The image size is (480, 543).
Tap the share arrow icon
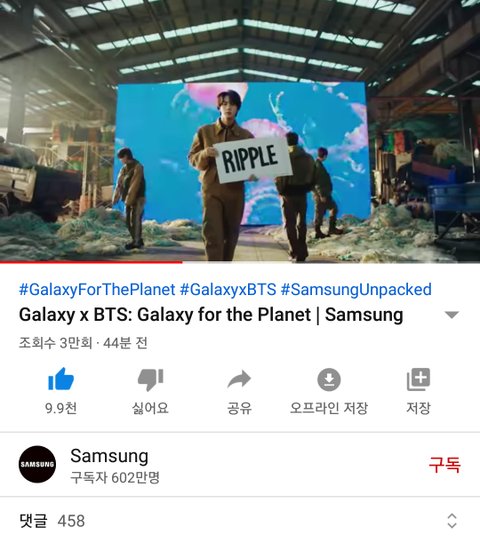coord(239,379)
